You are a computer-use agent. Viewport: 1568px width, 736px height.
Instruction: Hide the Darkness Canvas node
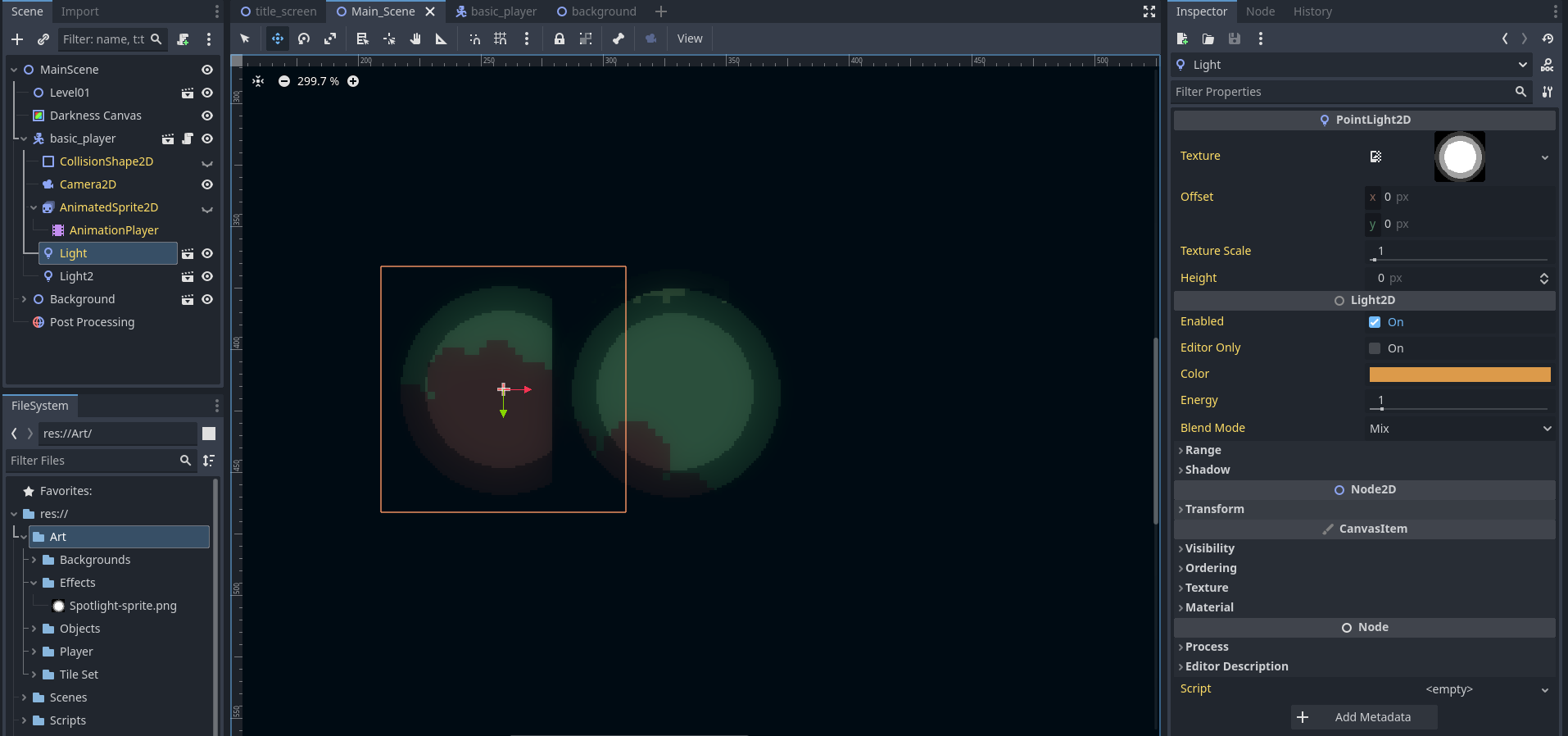click(207, 116)
